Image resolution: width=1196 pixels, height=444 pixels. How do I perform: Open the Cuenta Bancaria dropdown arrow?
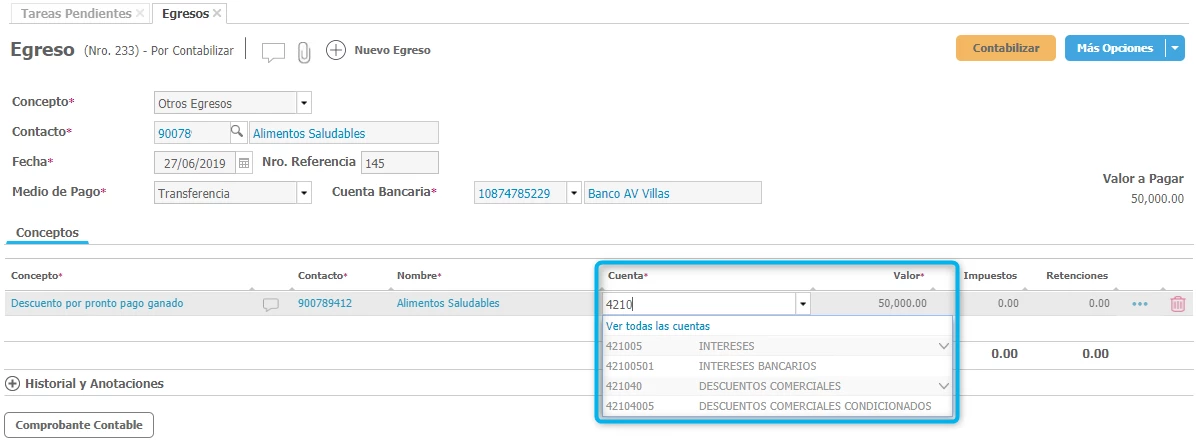[573, 193]
